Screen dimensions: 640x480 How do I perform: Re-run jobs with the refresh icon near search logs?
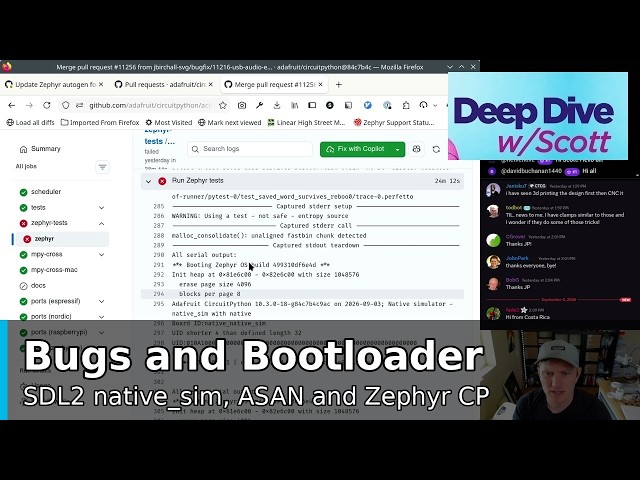[x=436, y=149]
